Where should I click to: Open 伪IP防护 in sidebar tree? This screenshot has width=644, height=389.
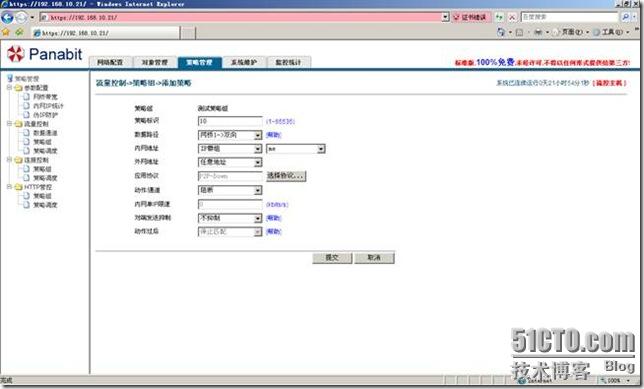coord(46,115)
